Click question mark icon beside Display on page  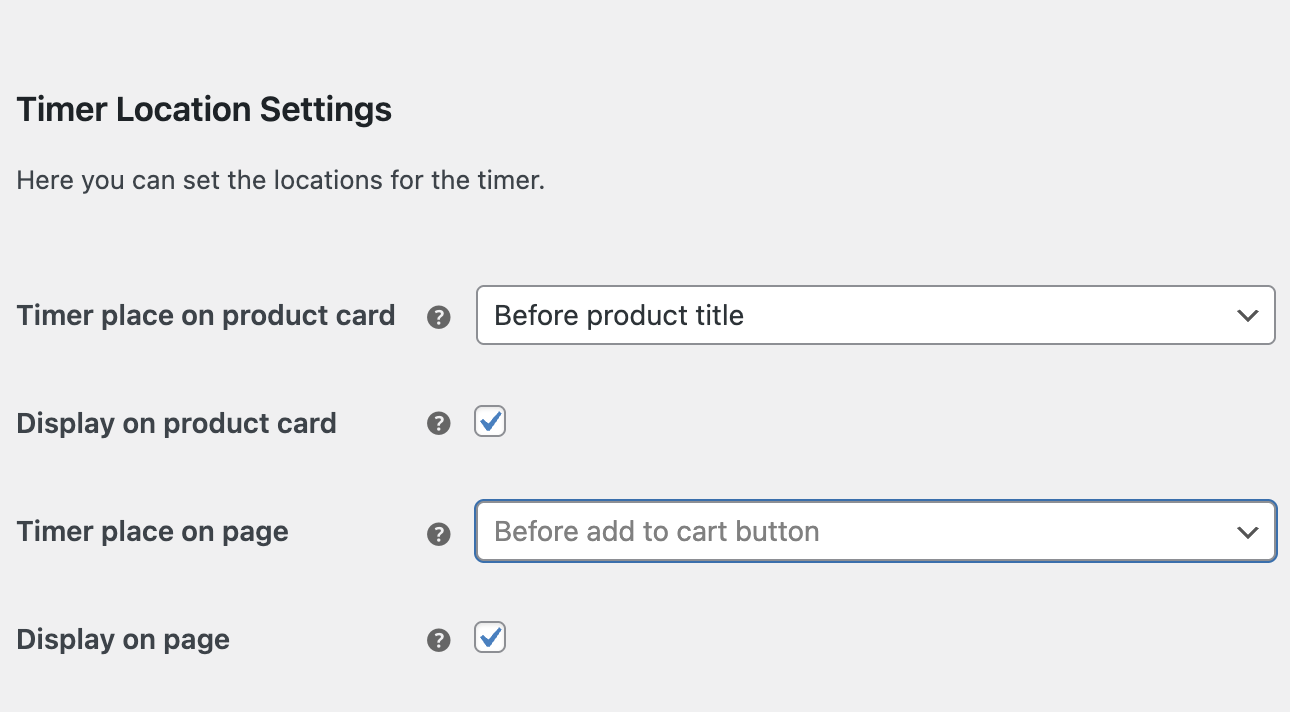click(438, 640)
